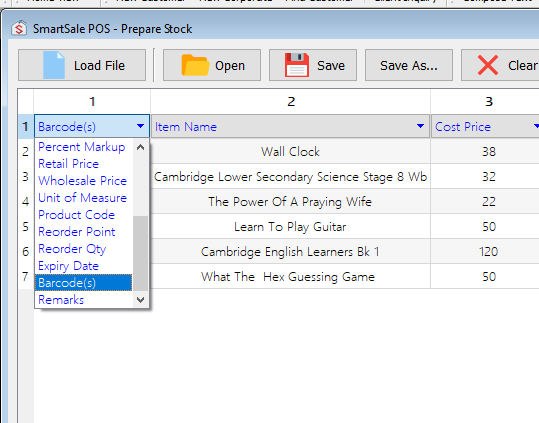The width and height of the screenshot is (539, 423).
Task: Click the yellow Open folder icon
Action: [195, 65]
